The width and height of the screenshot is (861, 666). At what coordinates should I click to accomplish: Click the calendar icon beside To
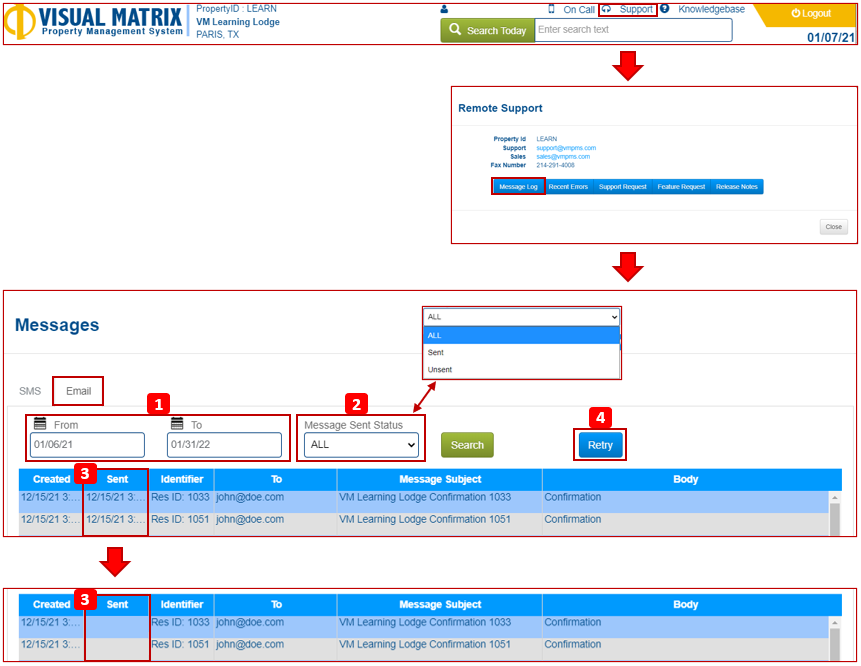click(177, 424)
